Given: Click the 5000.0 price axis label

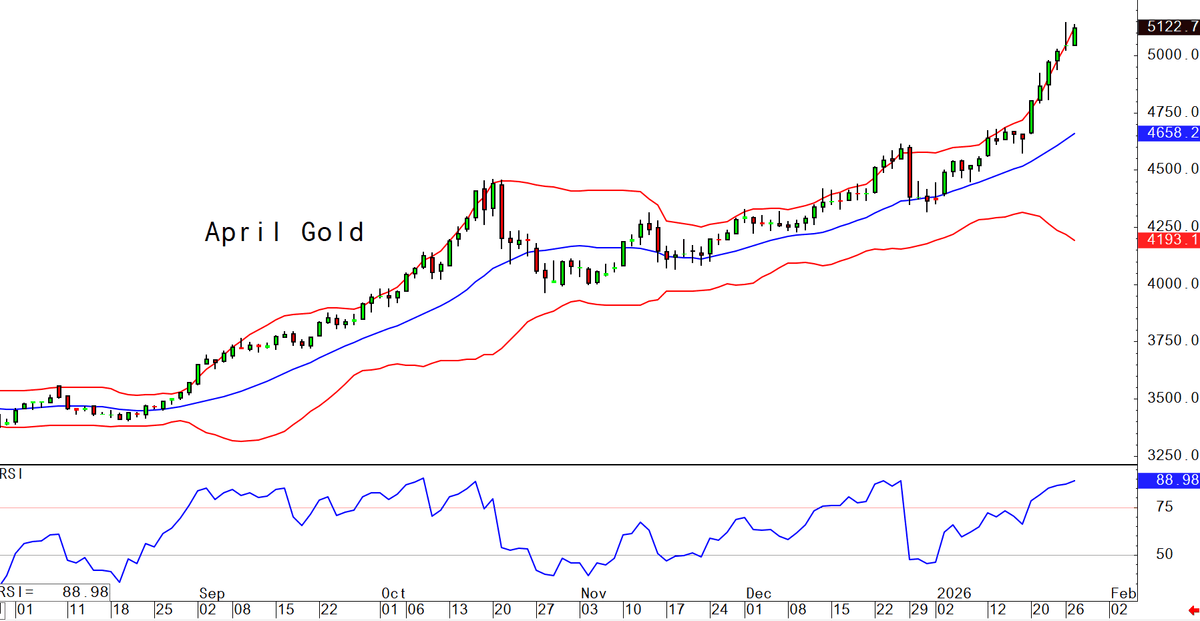Looking at the screenshot, I should click(x=1172, y=54).
